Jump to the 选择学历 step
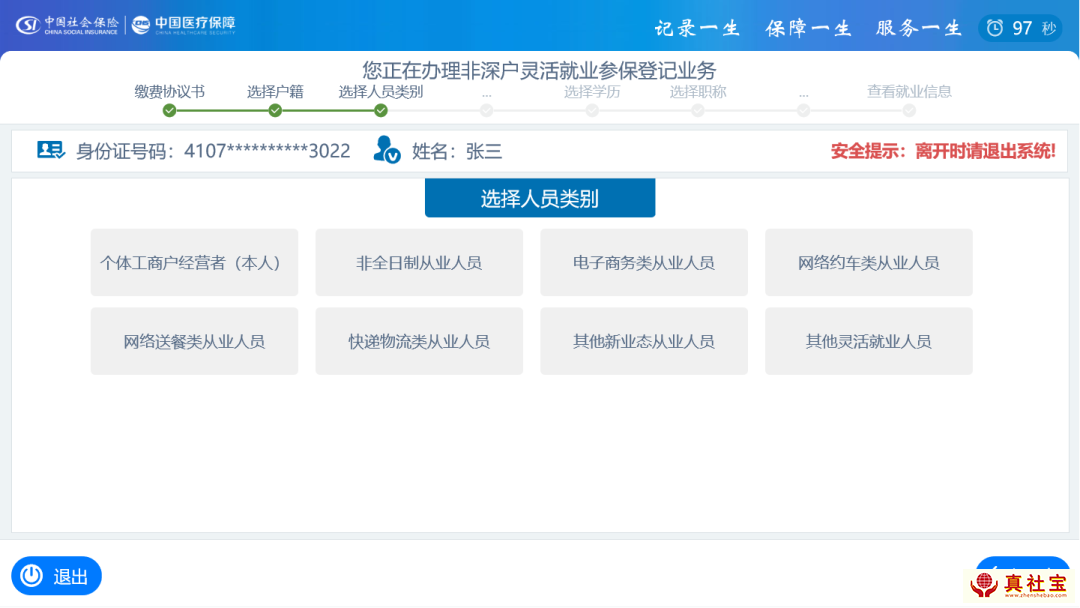 click(592, 92)
